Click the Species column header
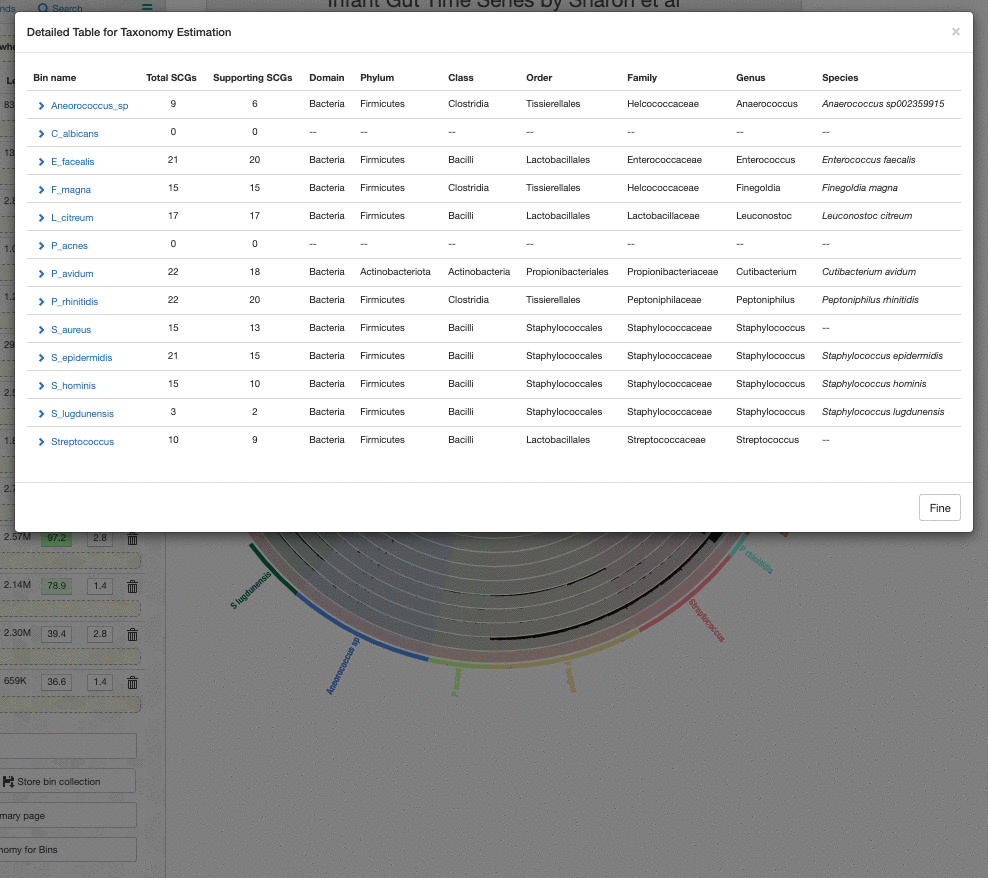Screen dimensions: 988x878 840,78
